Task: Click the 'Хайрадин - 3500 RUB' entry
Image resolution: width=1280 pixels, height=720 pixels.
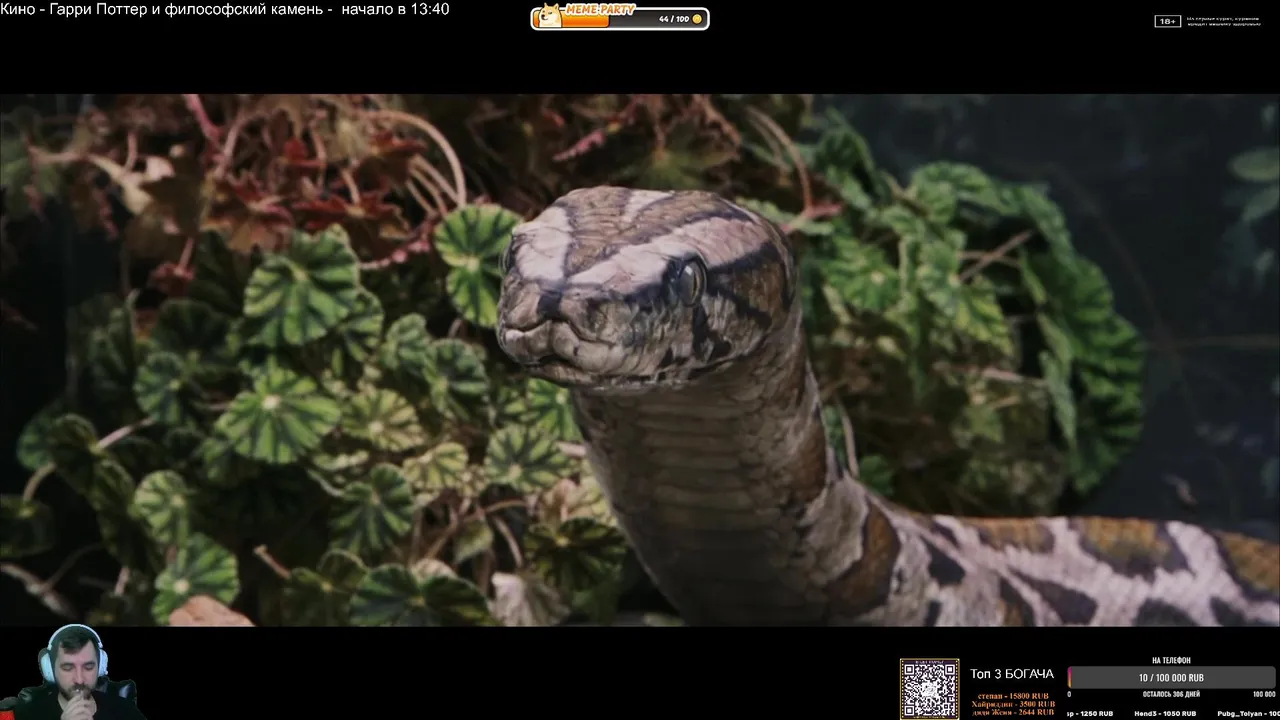Action: (1012, 704)
